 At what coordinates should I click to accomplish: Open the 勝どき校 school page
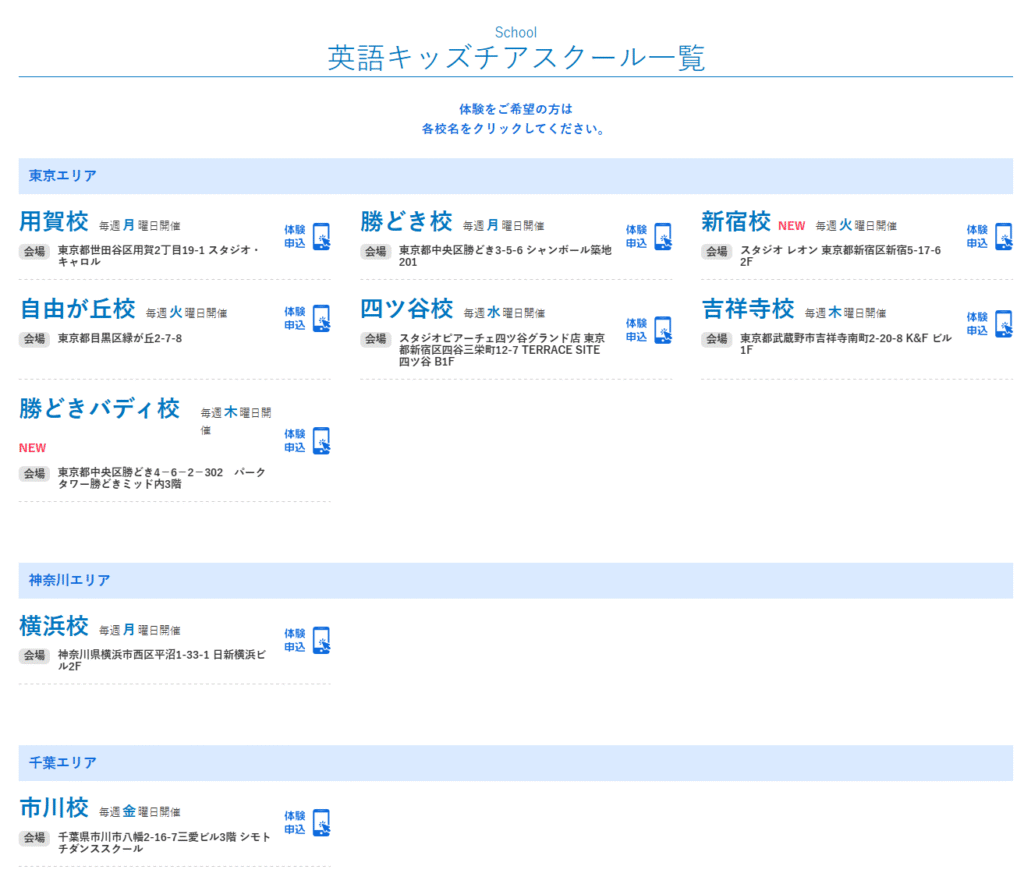coord(406,221)
